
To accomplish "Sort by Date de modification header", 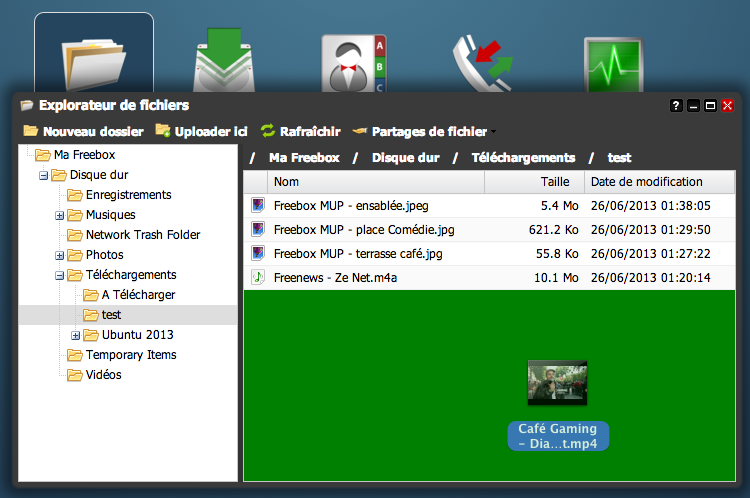I will pyautogui.click(x=660, y=182).
